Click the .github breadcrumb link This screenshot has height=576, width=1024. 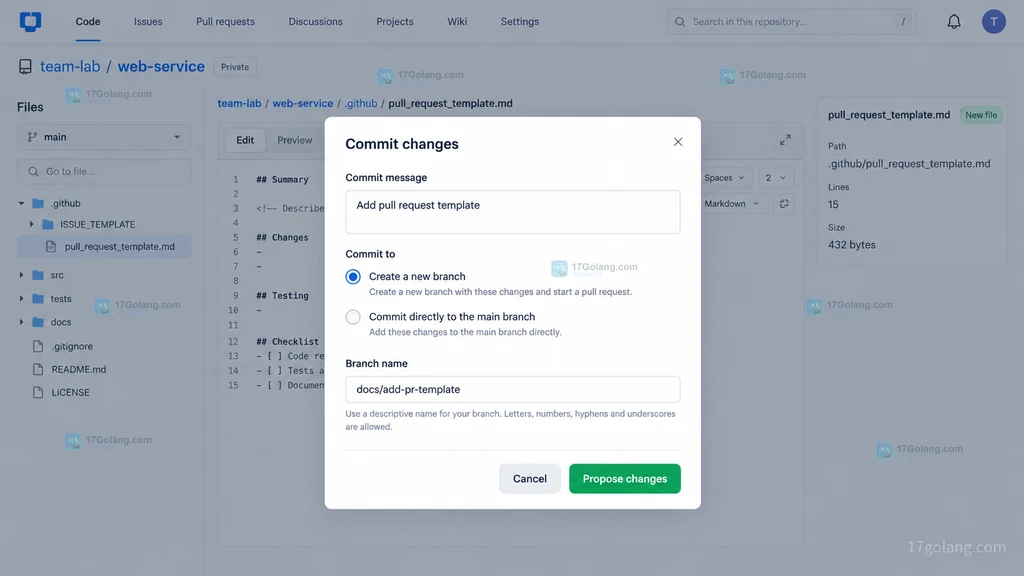(x=360, y=103)
